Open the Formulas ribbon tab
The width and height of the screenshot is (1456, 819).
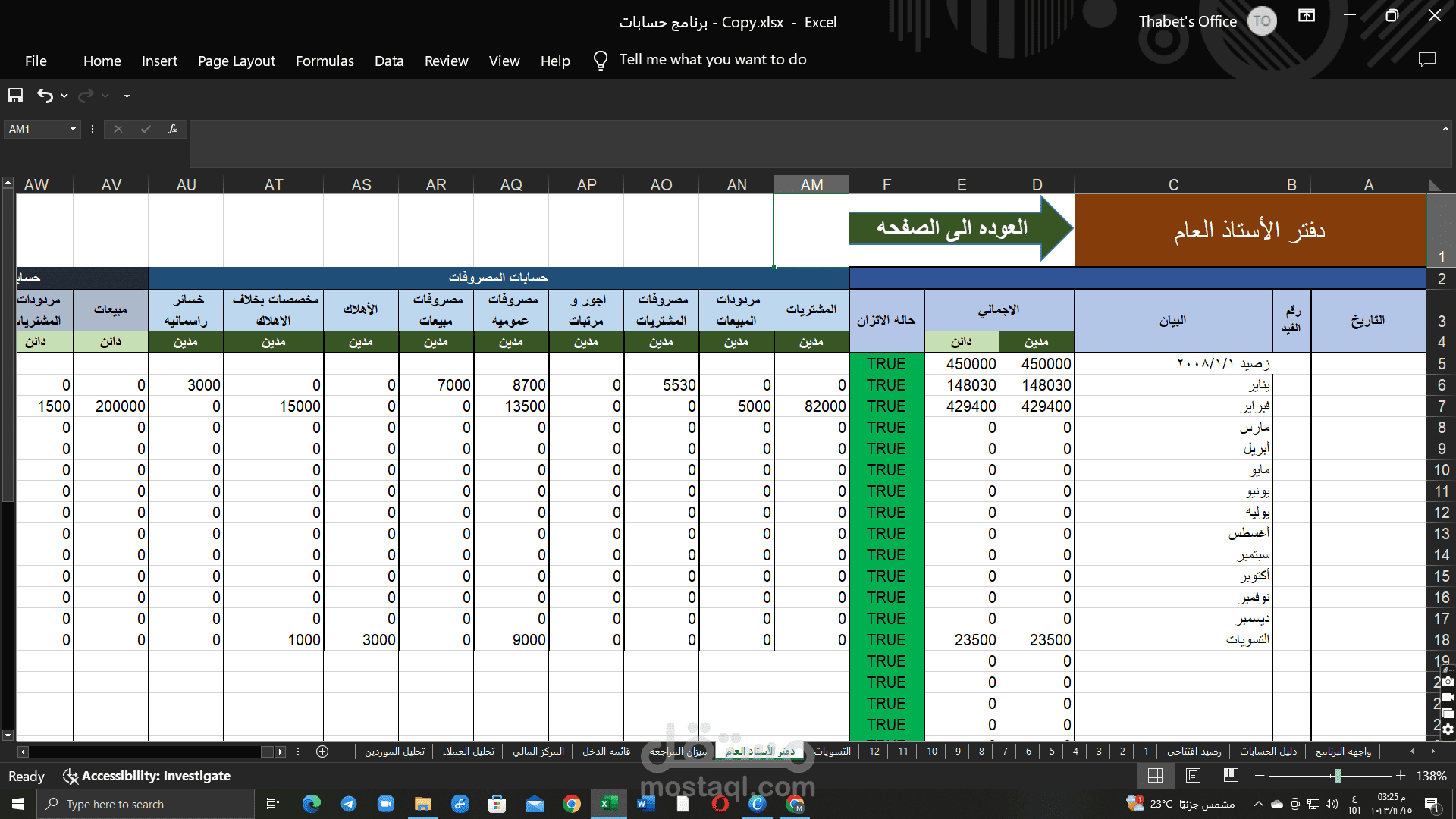point(325,61)
